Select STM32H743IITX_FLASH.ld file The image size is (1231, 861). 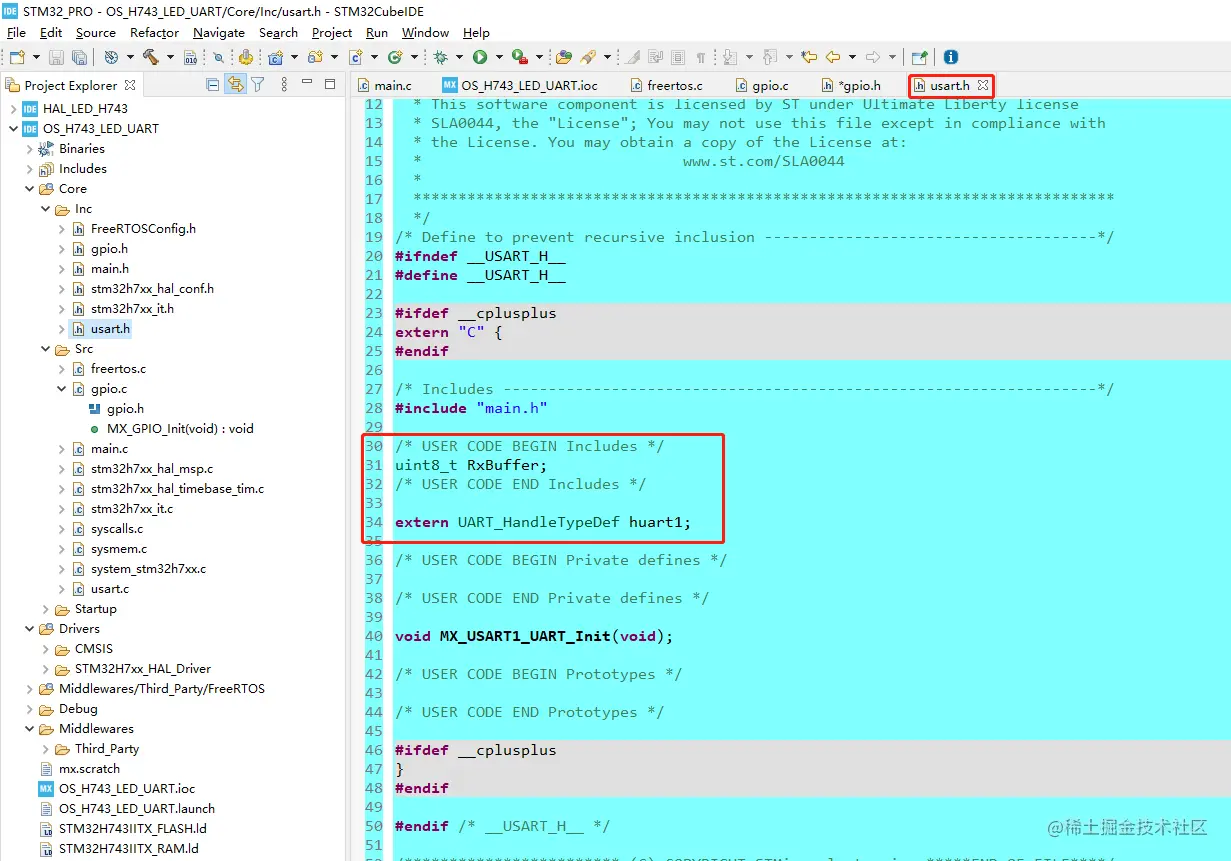tap(133, 828)
